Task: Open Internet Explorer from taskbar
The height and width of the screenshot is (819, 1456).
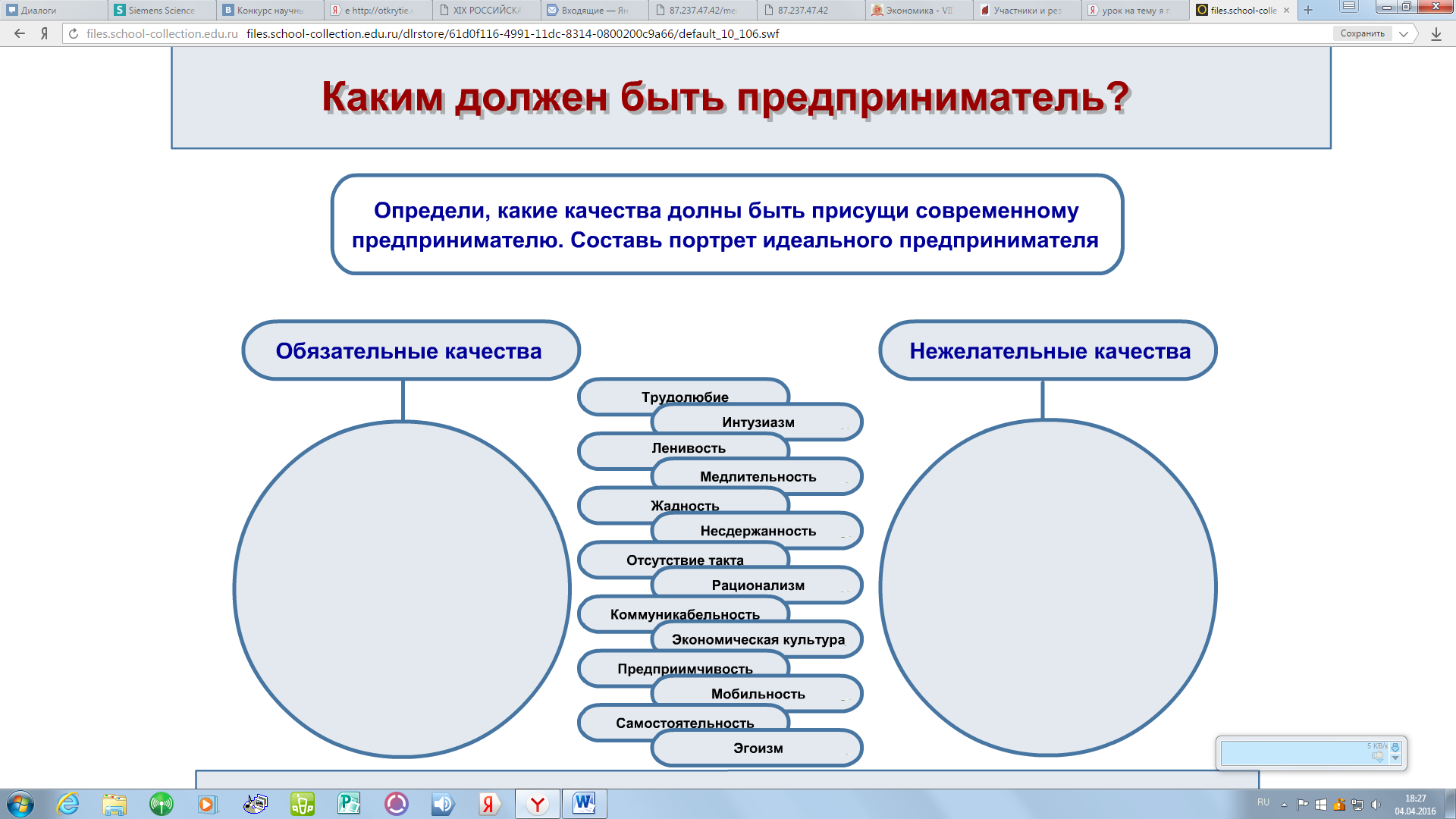Action: pyautogui.click(x=68, y=803)
